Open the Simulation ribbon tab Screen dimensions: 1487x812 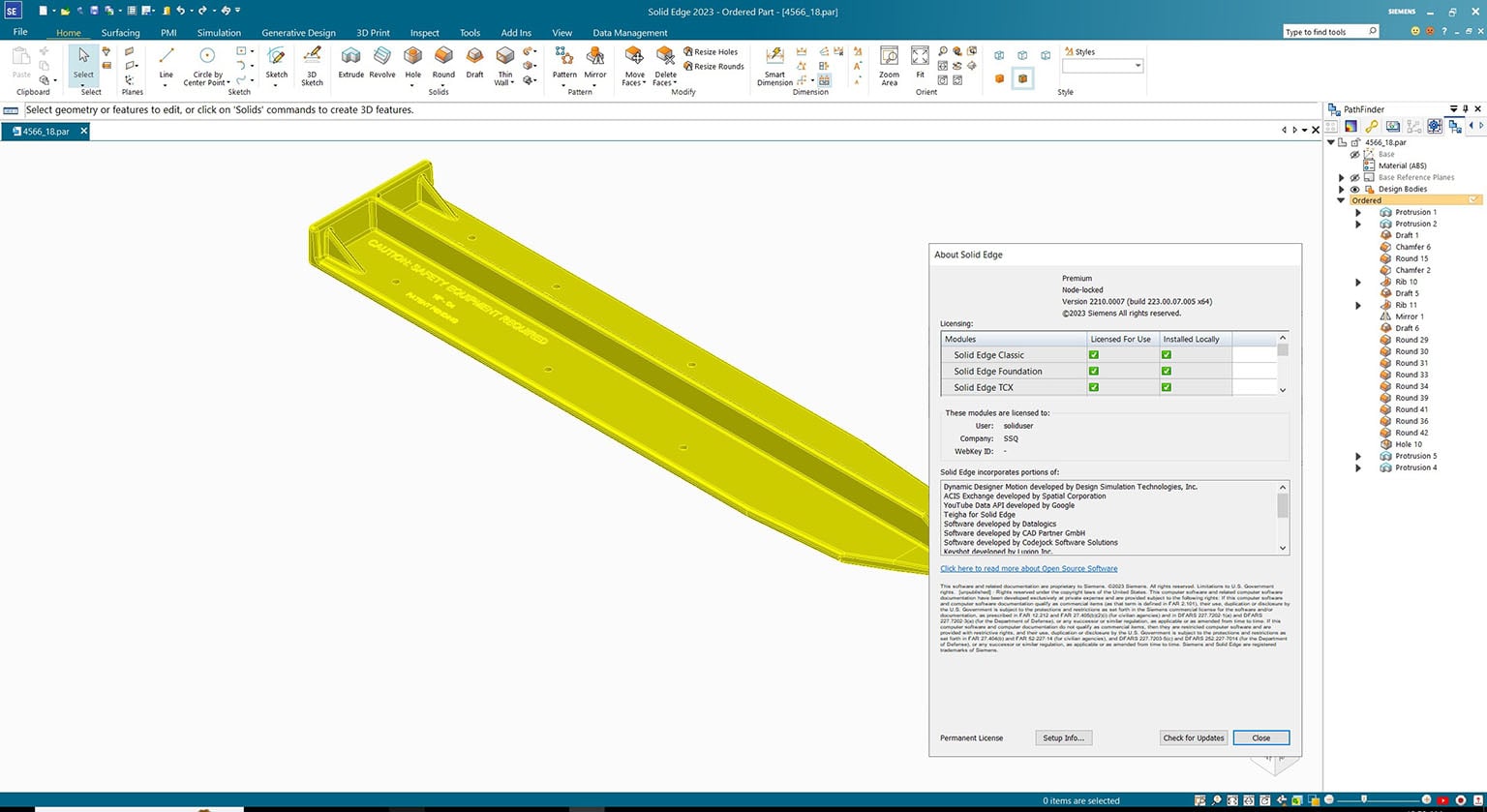(219, 33)
